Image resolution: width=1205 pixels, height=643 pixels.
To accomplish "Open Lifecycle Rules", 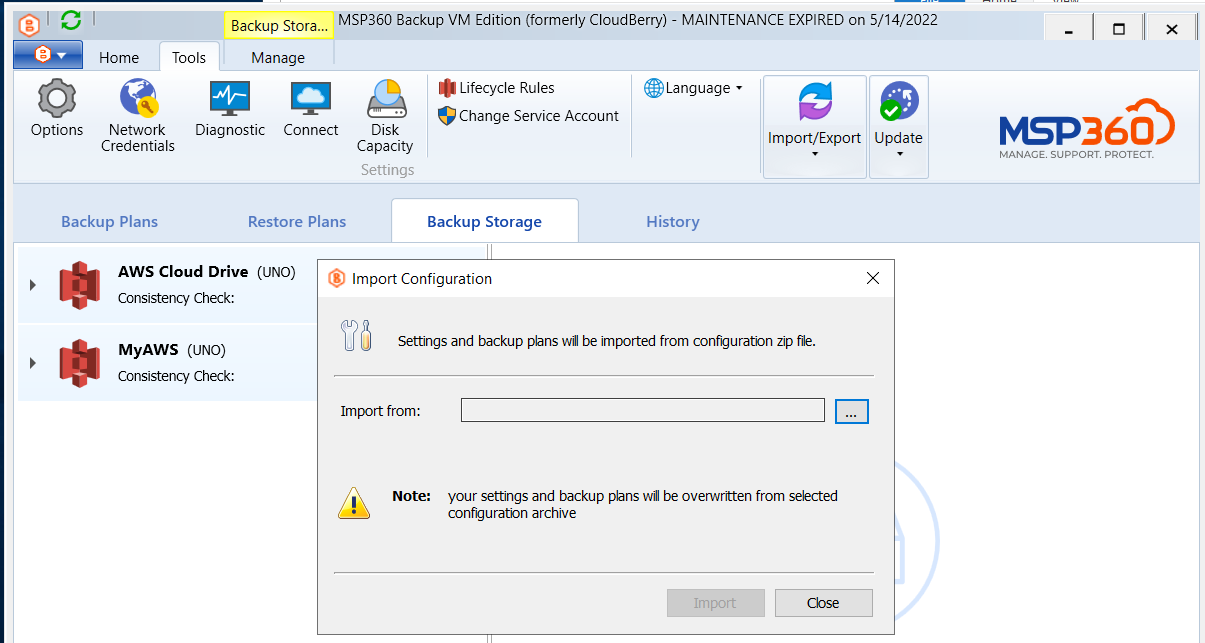I will [496, 88].
